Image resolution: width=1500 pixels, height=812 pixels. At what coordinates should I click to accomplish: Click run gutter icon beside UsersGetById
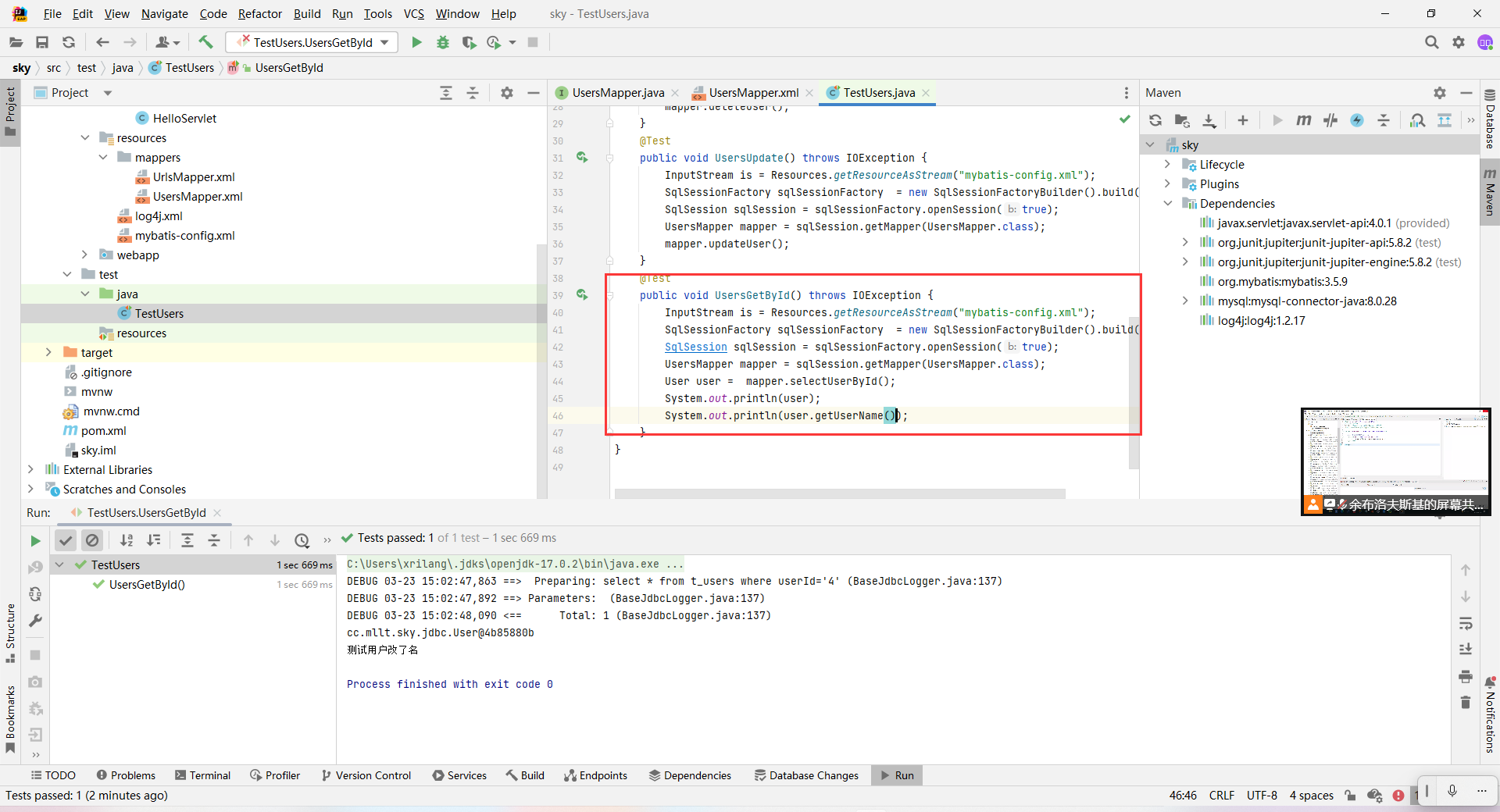tap(582, 295)
